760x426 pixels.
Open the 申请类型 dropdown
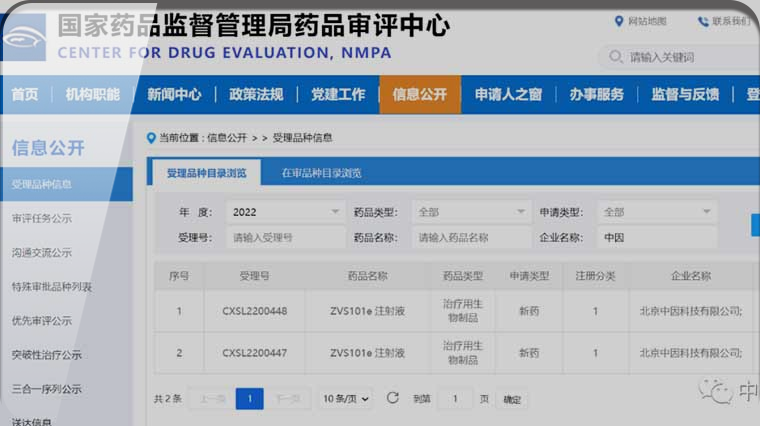point(657,212)
